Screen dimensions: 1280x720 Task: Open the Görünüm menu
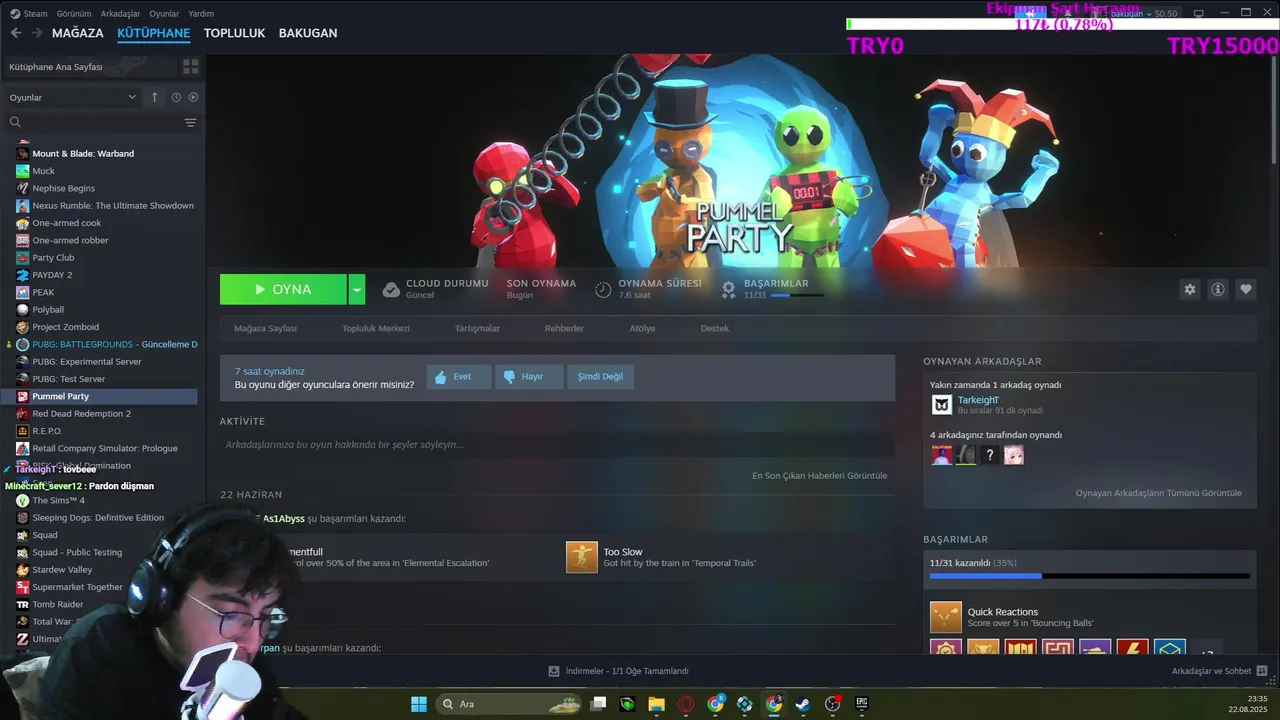click(74, 14)
